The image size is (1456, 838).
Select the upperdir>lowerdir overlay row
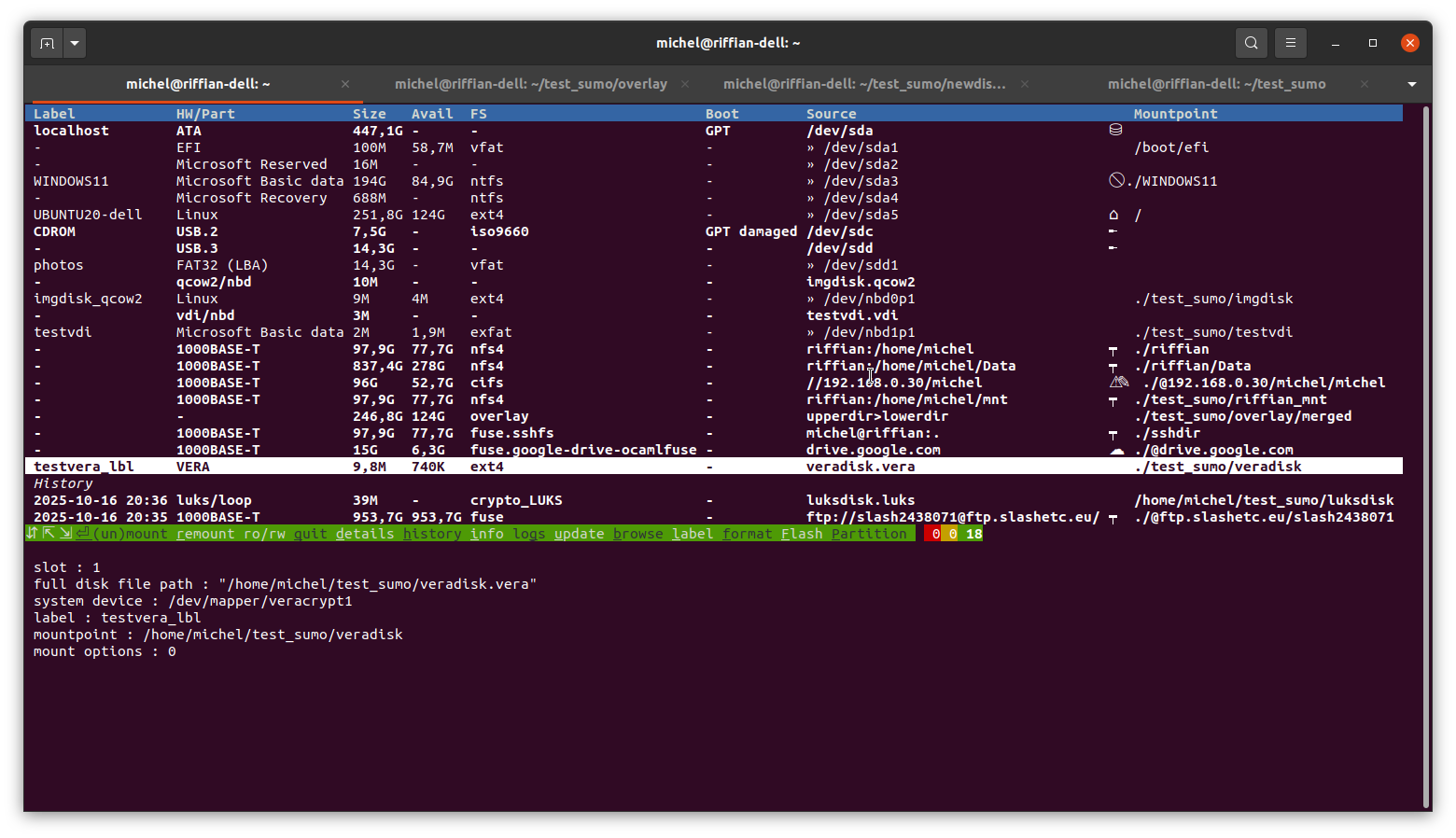coord(714,416)
